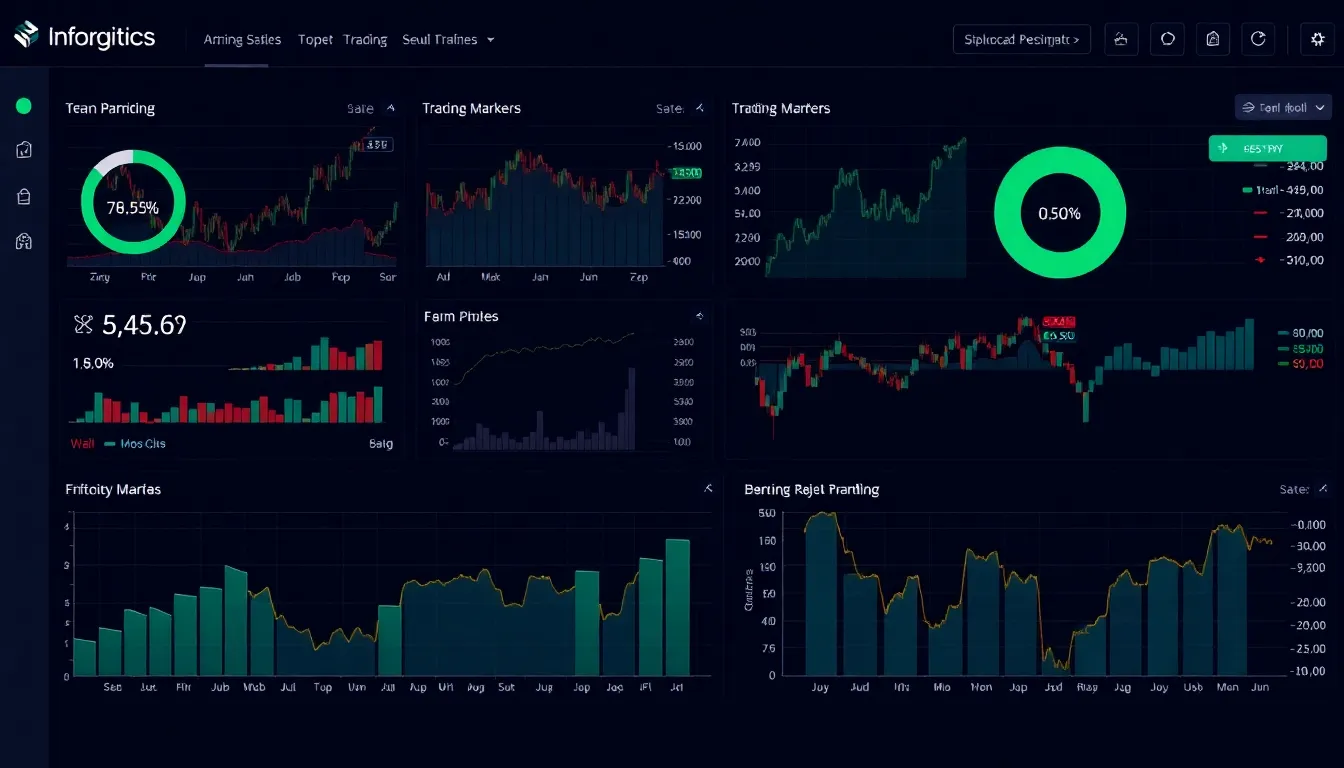The image size is (1344, 768).
Task: Open the portfolio icon in the left sidebar
Action: point(22,240)
